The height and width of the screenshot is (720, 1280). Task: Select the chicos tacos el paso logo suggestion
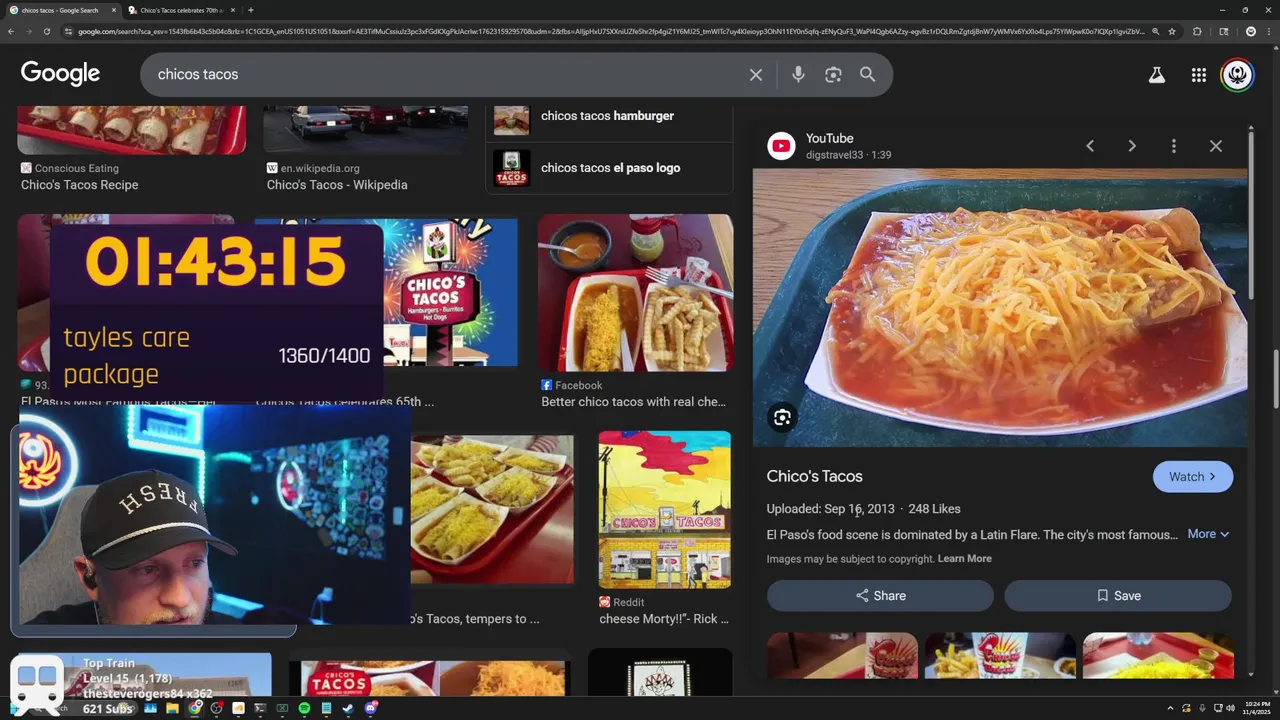[x=609, y=168]
